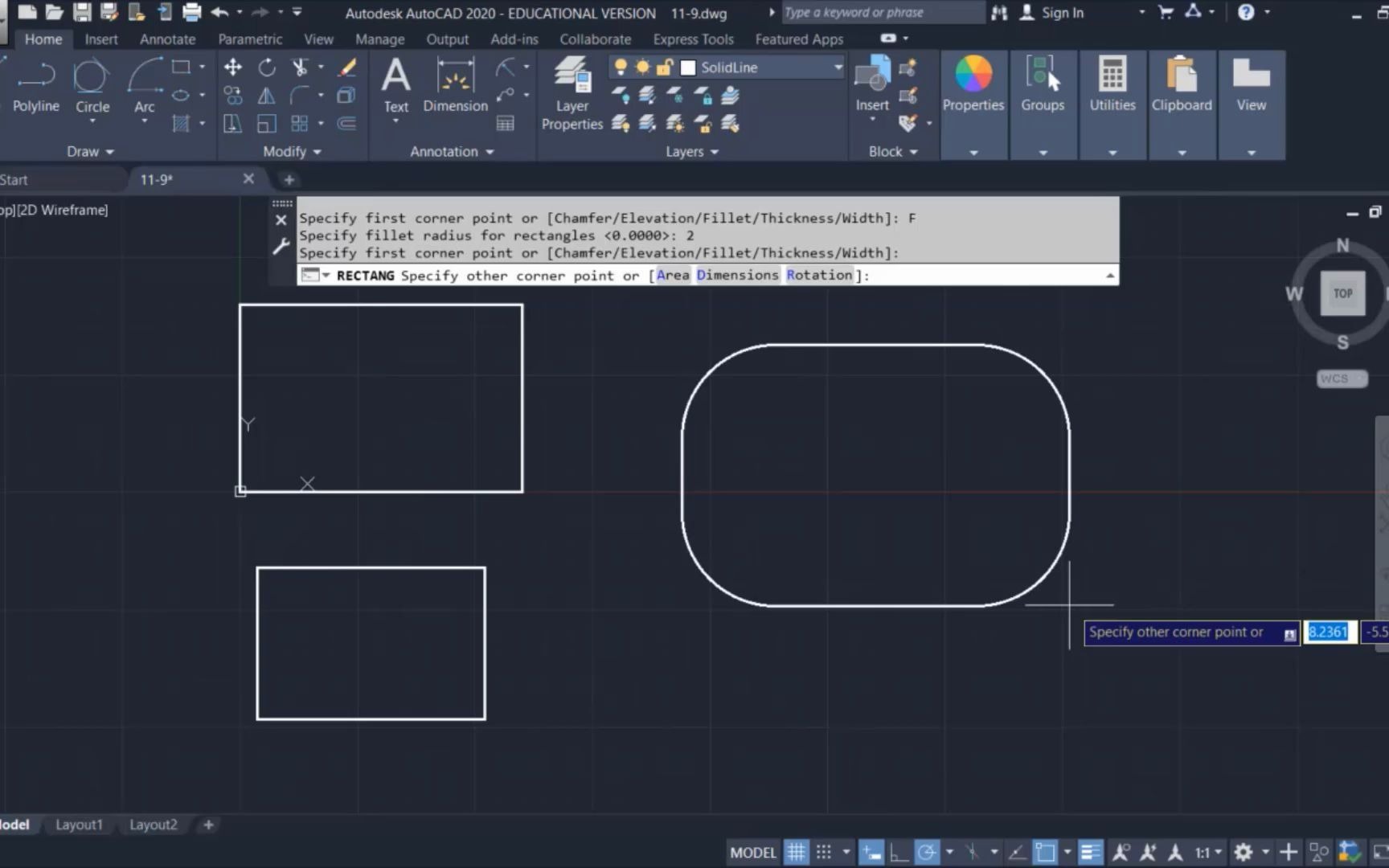Activate the Mirror tool
The height and width of the screenshot is (868, 1389).
(267, 96)
